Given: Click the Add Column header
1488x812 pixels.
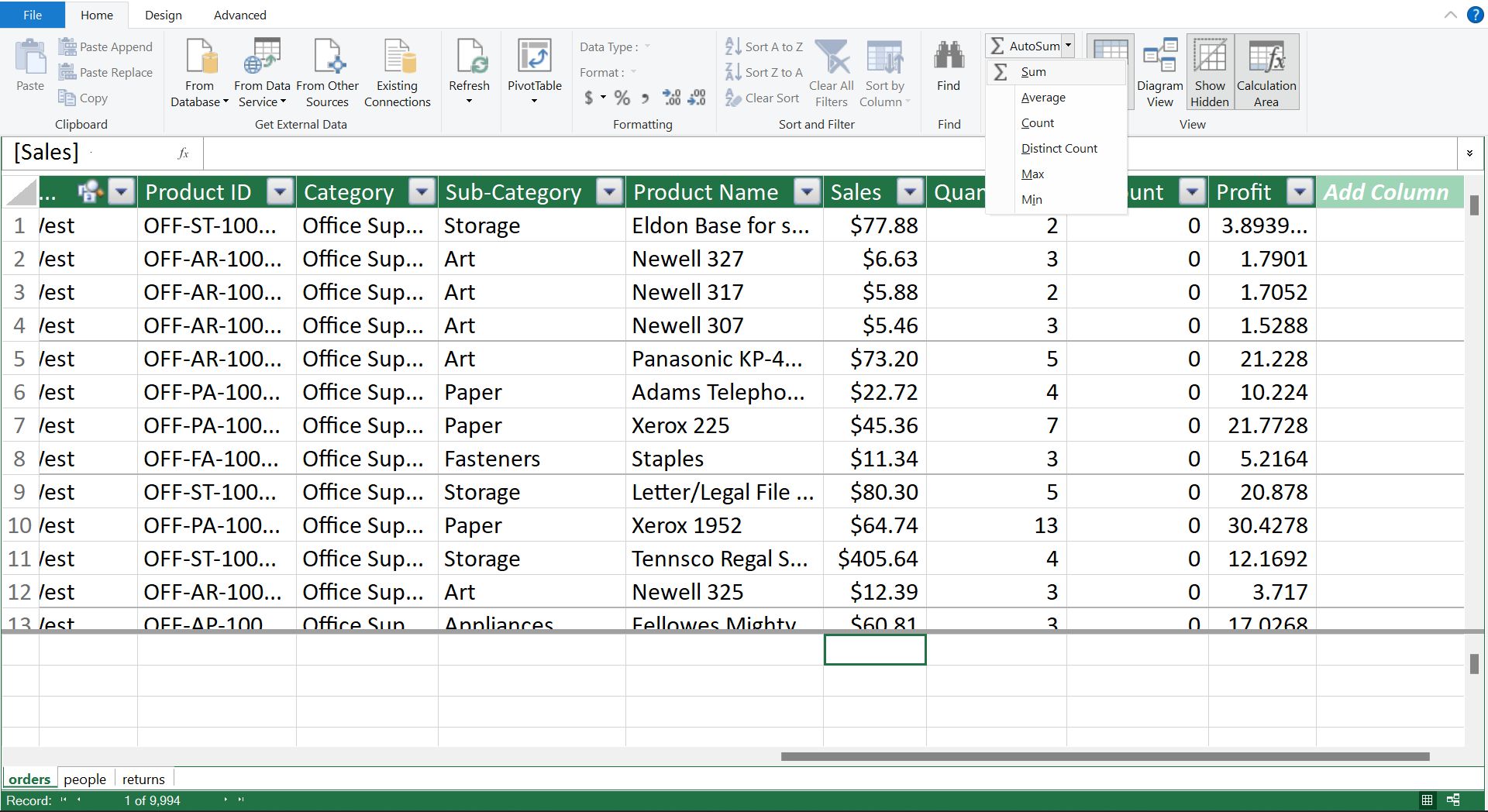Looking at the screenshot, I should (x=1385, y=191).
